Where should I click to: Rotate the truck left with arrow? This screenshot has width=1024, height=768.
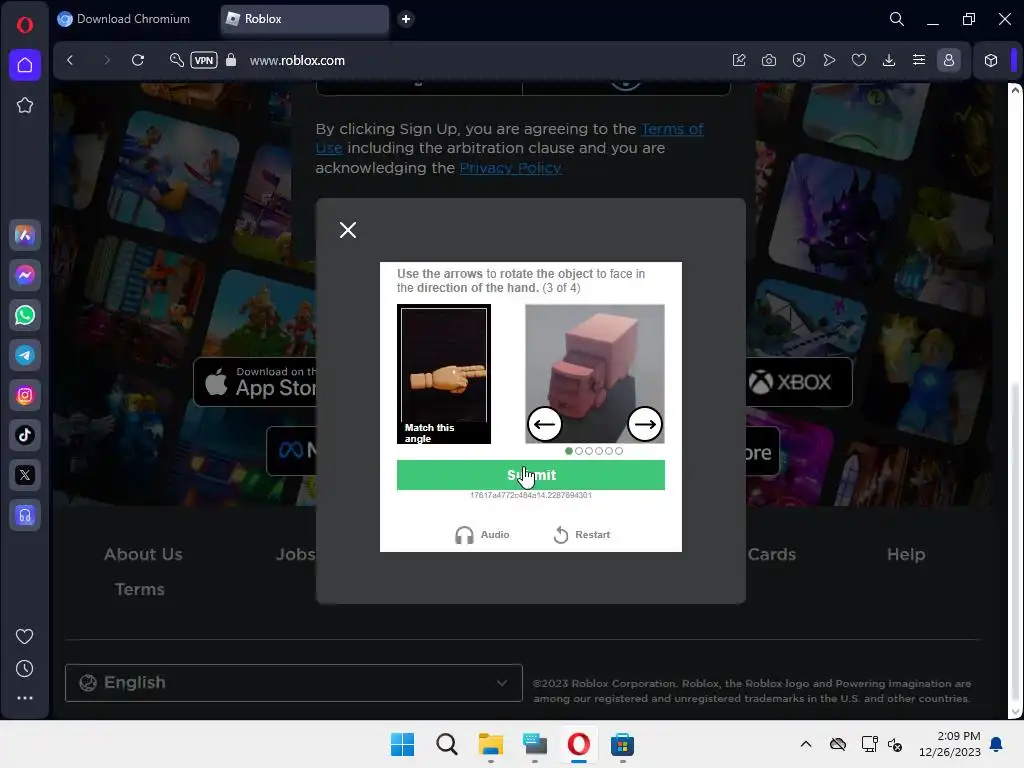(x=545, y=424)
